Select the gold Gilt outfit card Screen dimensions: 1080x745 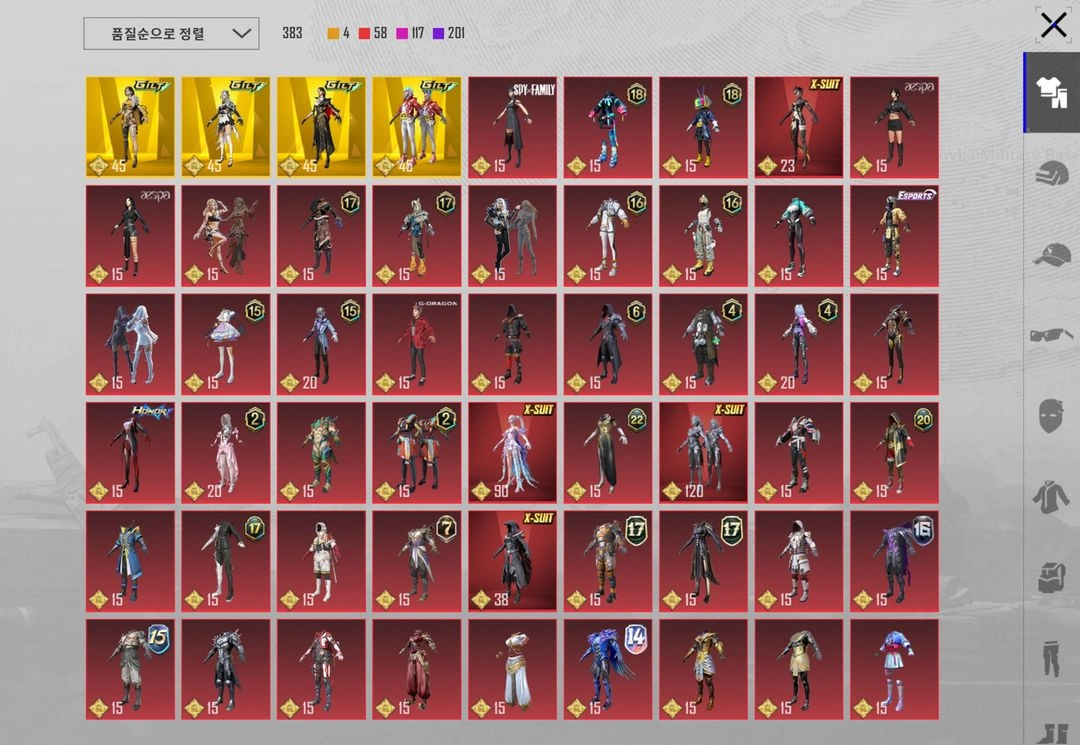[130, 127]
